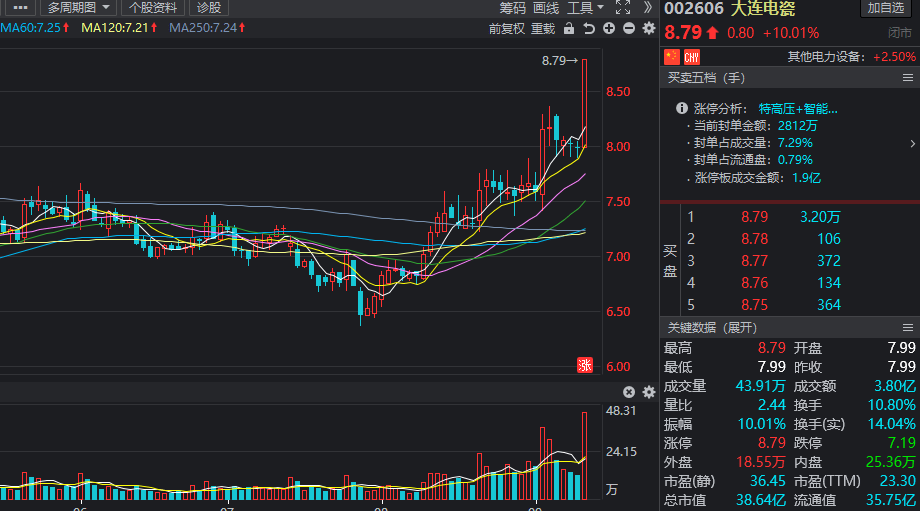Click the undo arrow icon above chart
Screen dimensions: 920x511
click(x=589, y=28)
